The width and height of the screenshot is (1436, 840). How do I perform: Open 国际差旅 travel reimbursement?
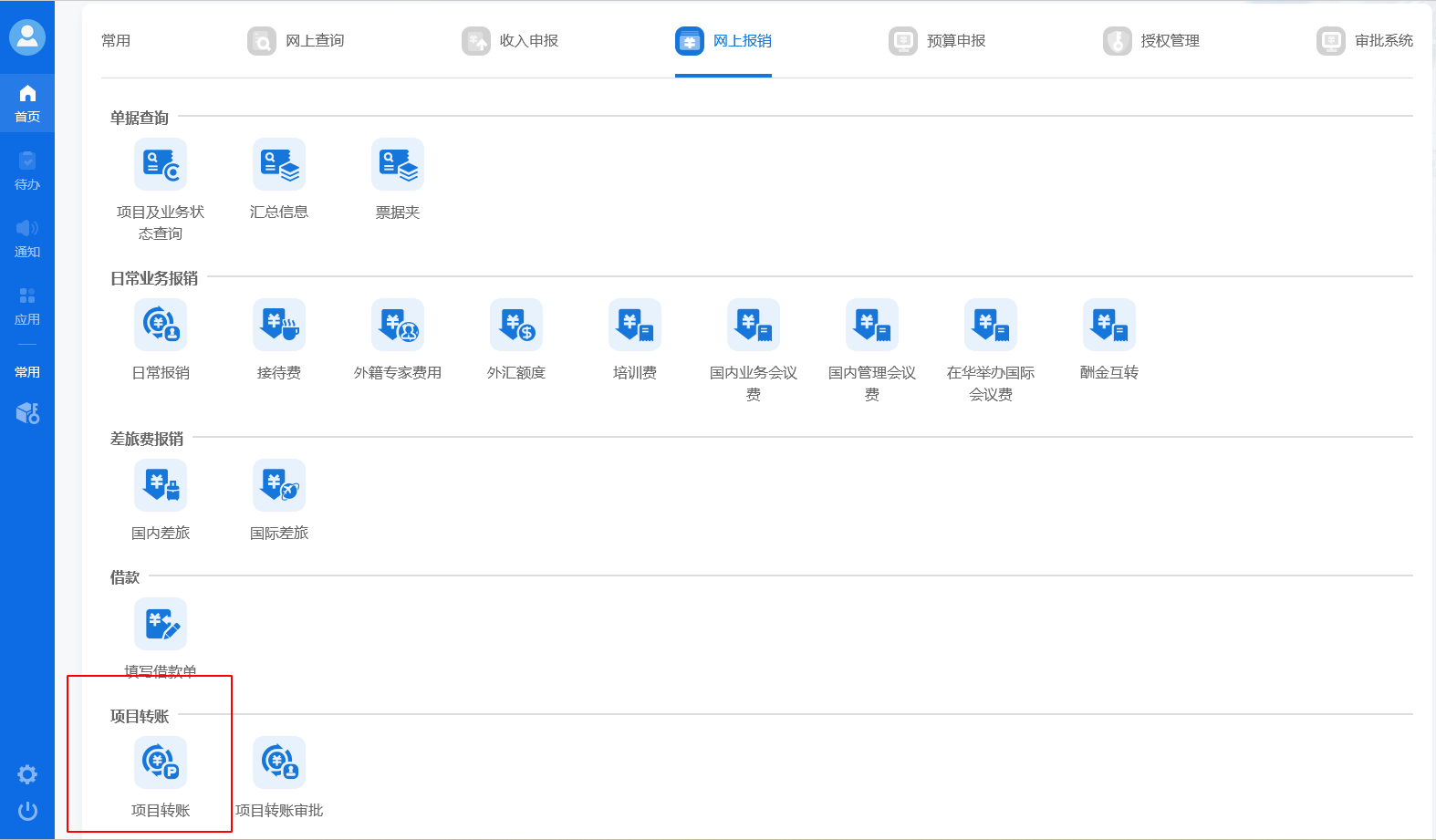coord(279,485)
